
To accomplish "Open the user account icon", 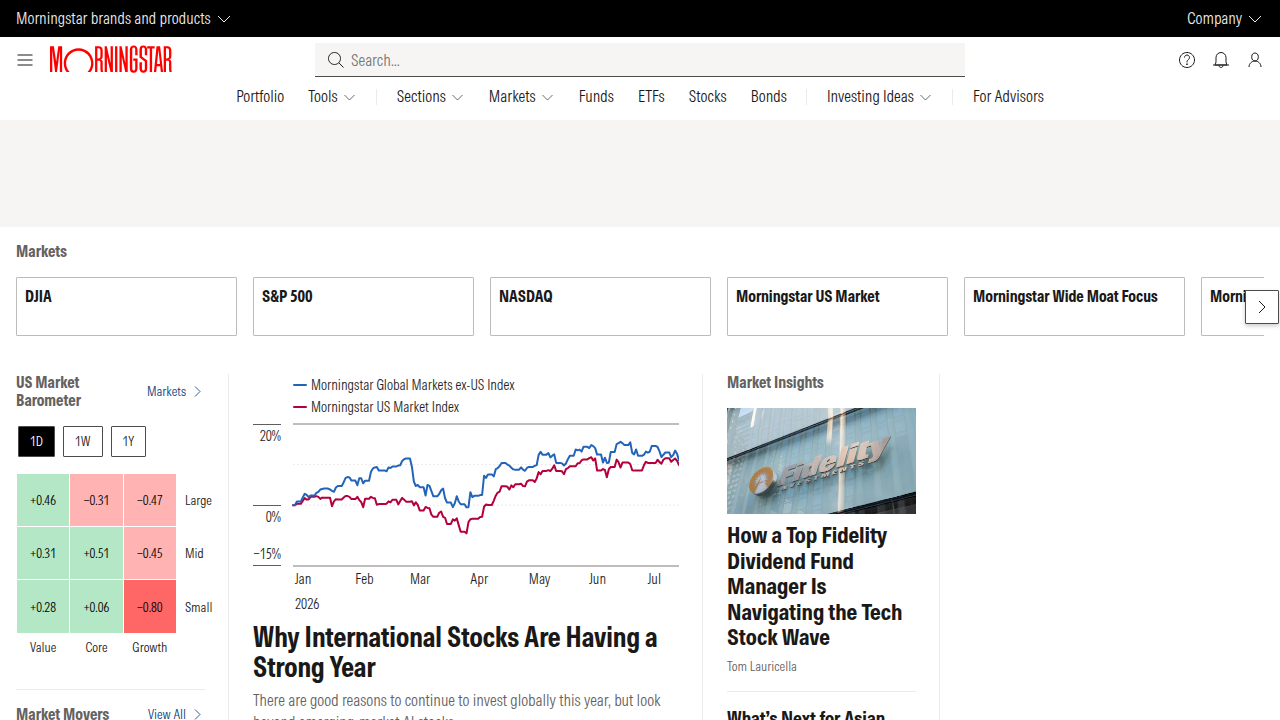I will coord(1255,60).
